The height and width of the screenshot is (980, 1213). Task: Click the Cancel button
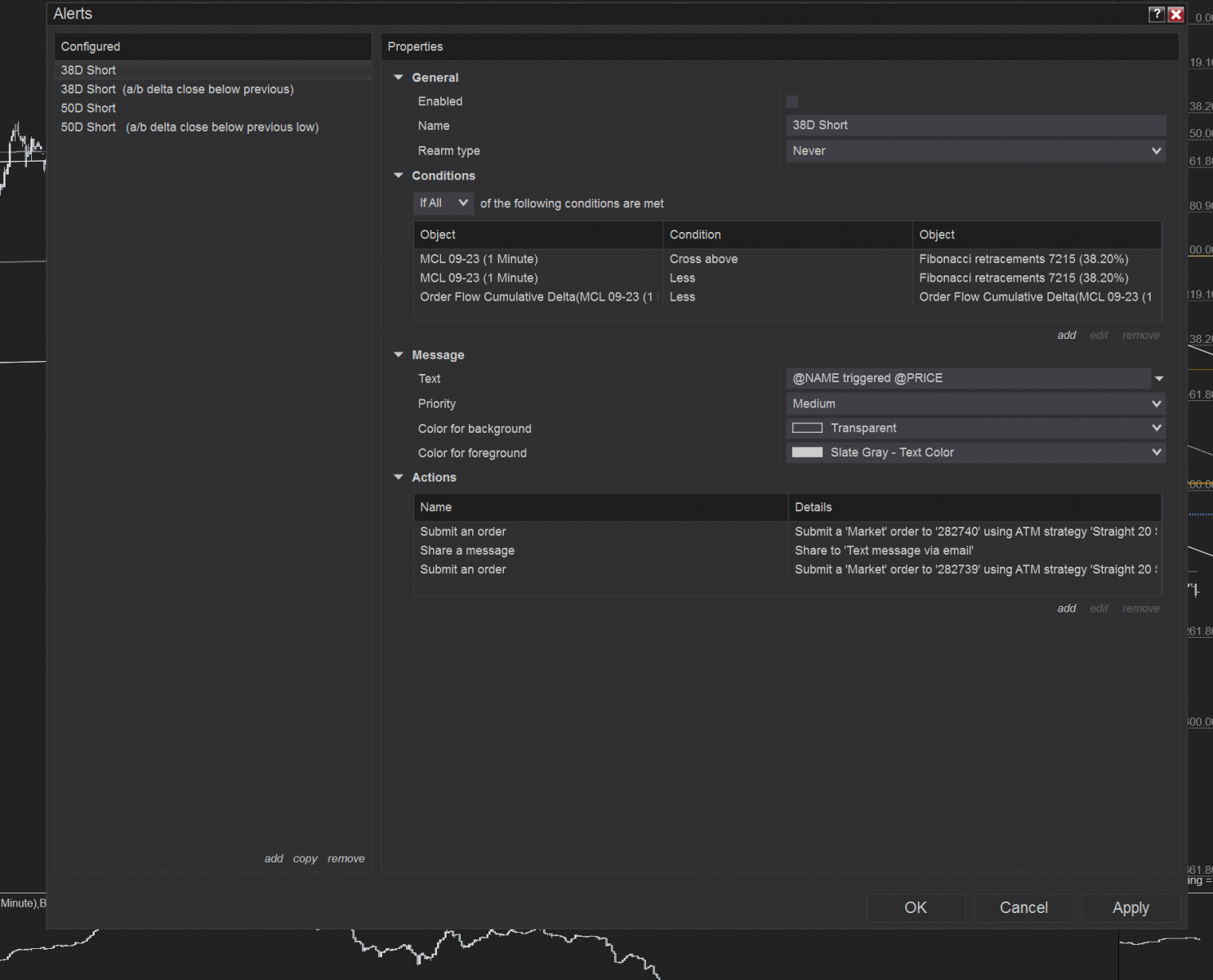(x=1023, y=907)
